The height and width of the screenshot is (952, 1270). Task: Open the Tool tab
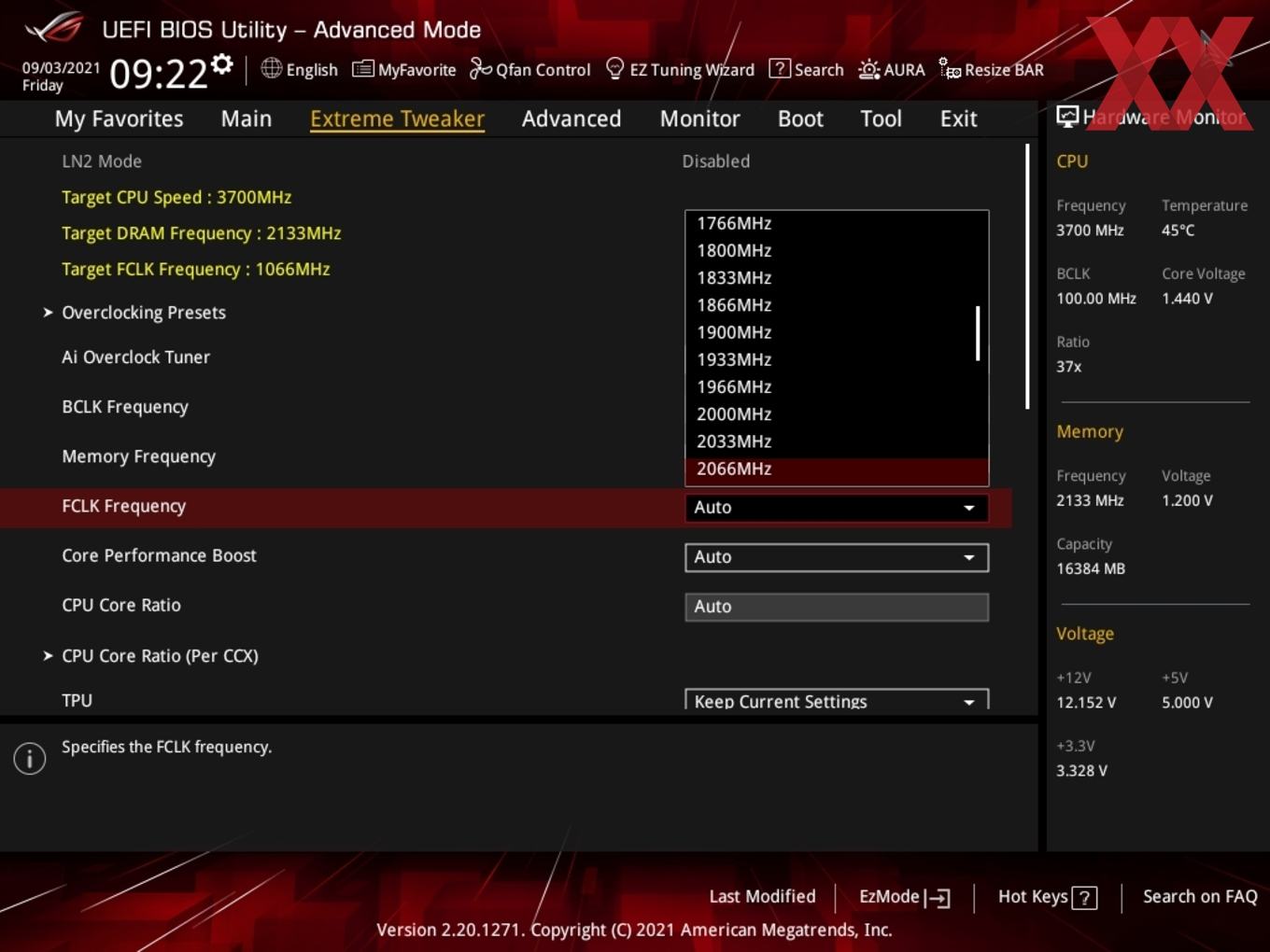(x=881, y=119)
